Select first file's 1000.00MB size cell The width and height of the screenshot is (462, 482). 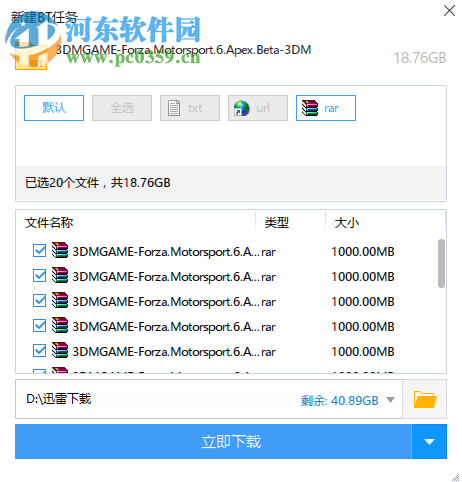pyautogui.click(x=363, y=252)
